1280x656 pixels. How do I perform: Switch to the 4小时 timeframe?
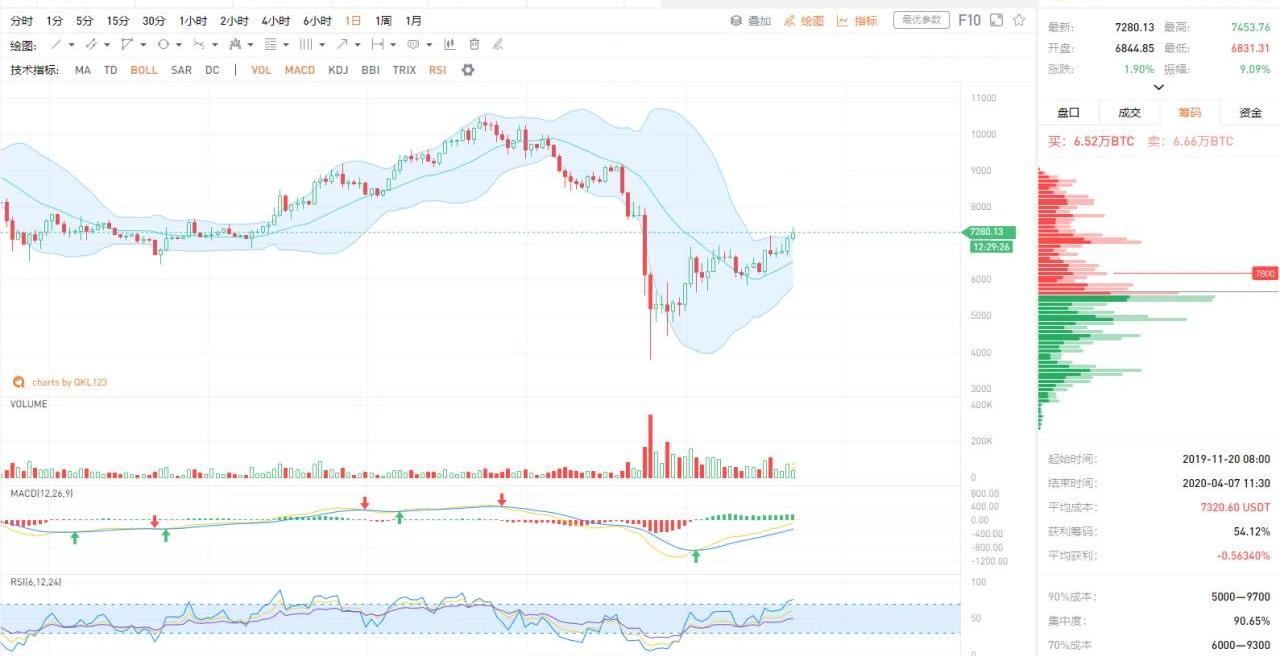coord(275,20)
